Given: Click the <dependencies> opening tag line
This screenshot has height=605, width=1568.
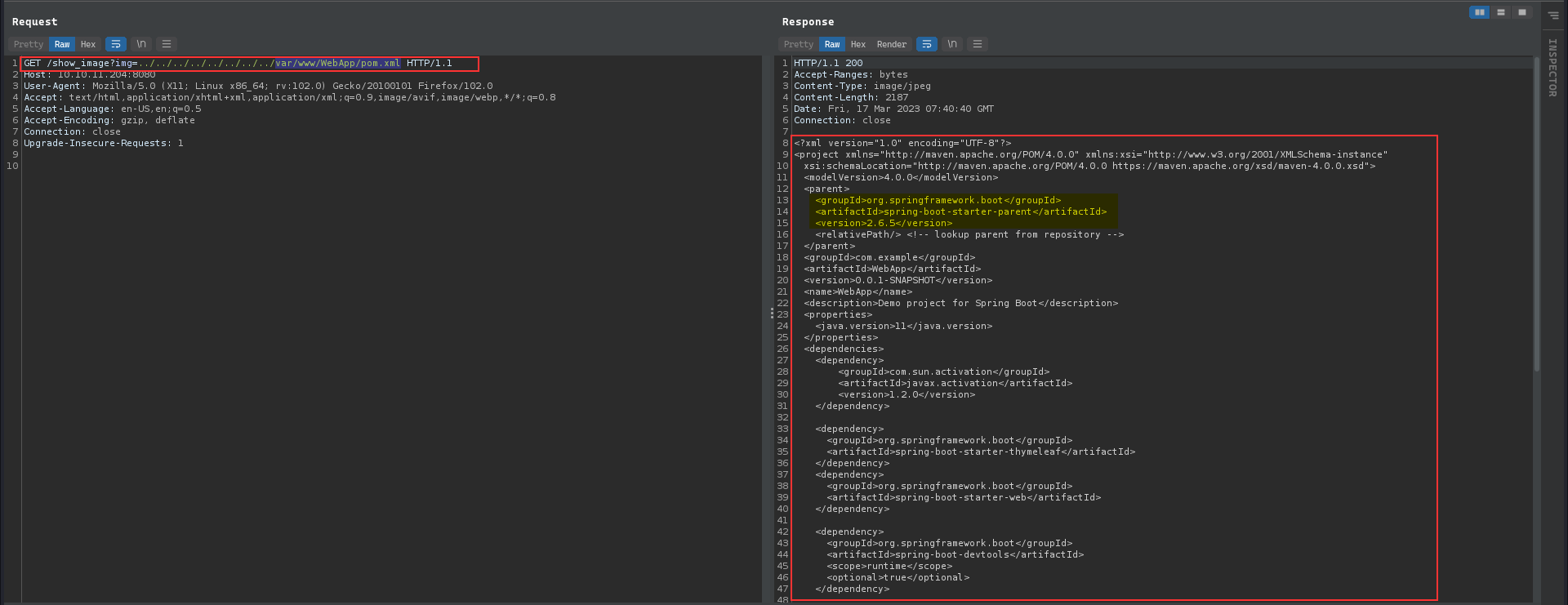Looking at the screenshot, I should [x=844, y=349].
